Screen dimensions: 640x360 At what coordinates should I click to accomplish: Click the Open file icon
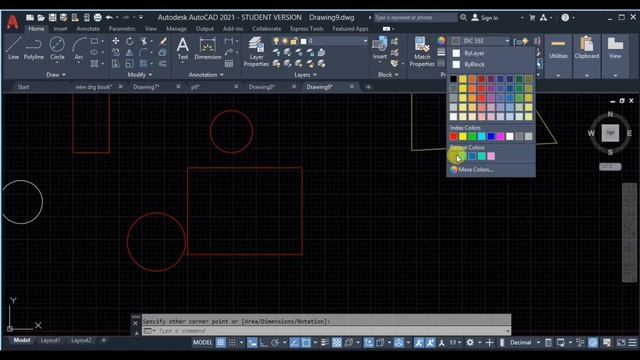[41, 18]
